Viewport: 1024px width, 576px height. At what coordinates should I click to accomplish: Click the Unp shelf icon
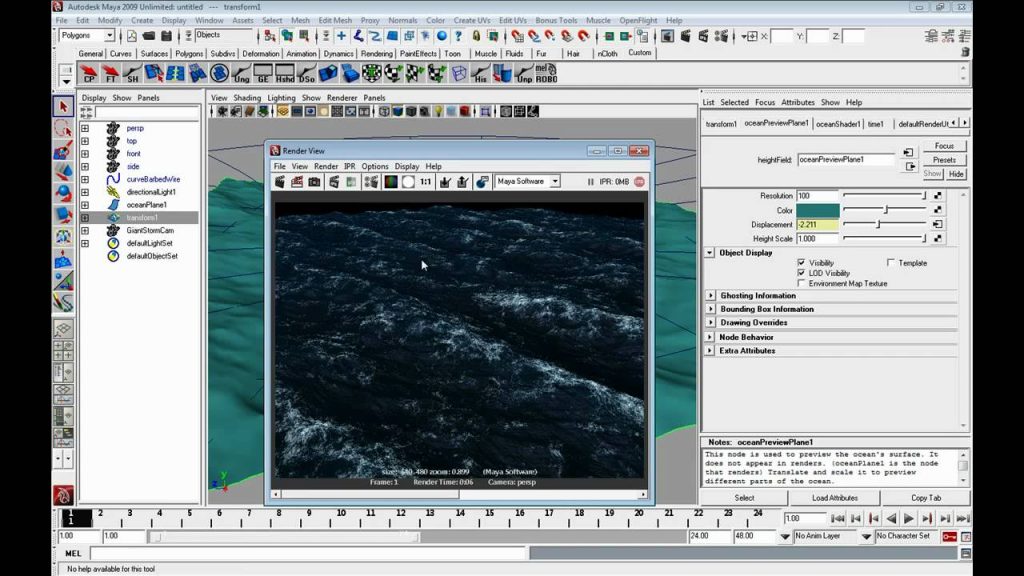(524, 74)
